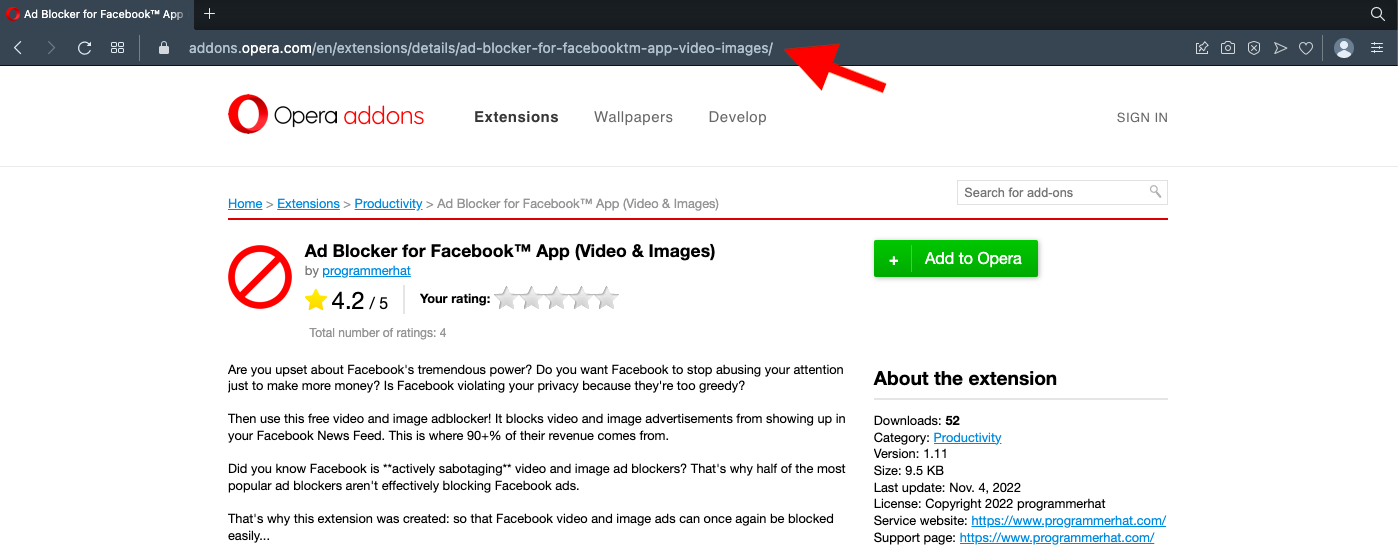Open My Flow send icon

pos(1280,48)
